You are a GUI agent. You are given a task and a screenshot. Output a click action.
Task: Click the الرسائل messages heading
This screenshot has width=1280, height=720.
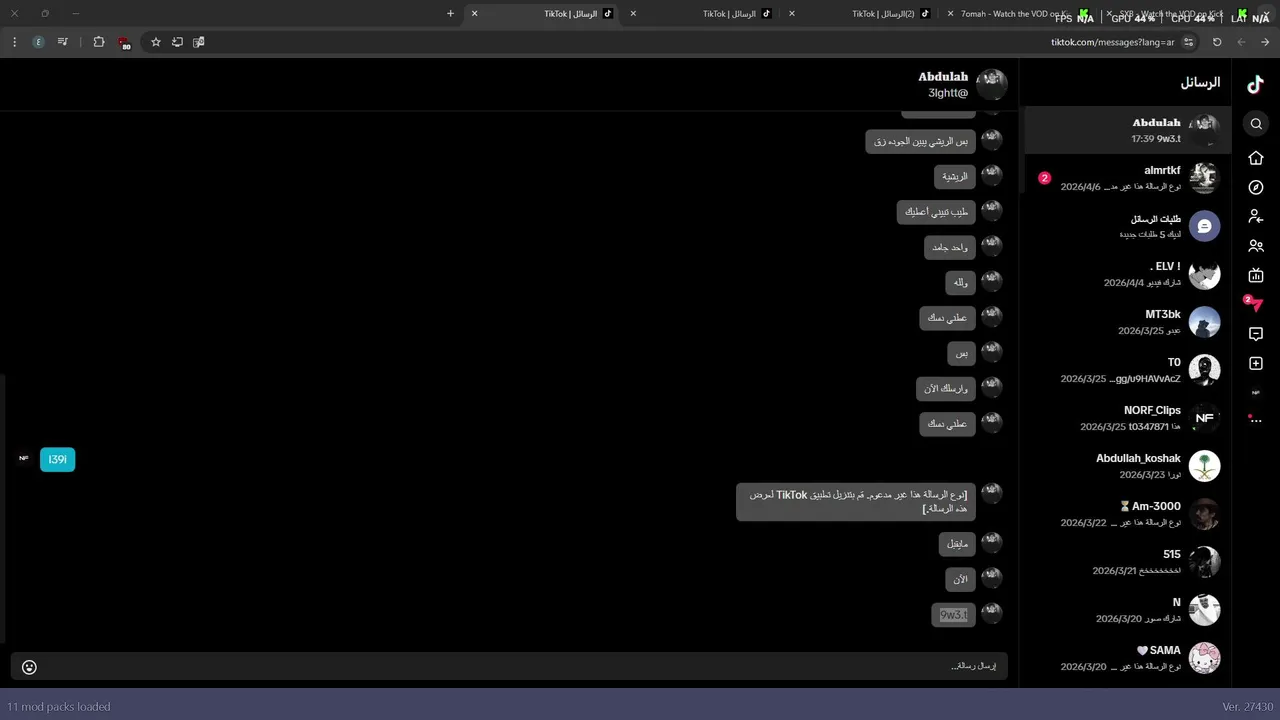(1200, 83)
